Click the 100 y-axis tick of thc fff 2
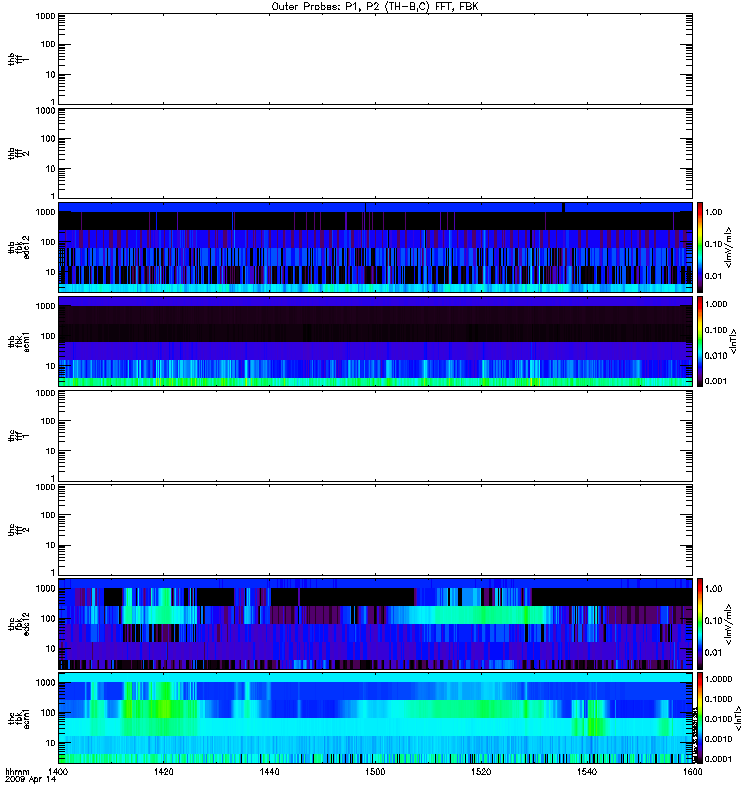This screenshot has height=800, width=750. (48, 515)
